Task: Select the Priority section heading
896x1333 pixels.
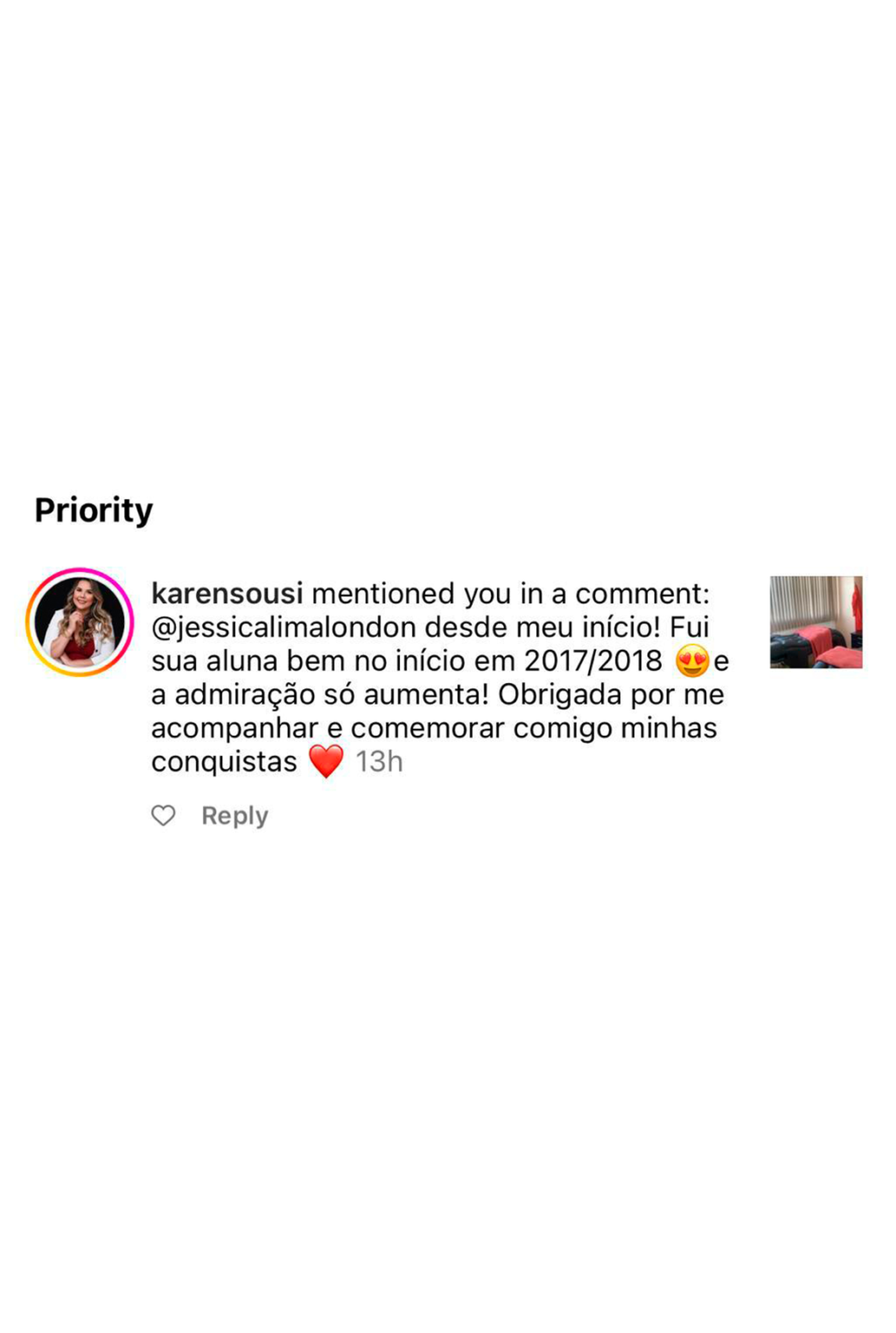Action: coord(94,510)
